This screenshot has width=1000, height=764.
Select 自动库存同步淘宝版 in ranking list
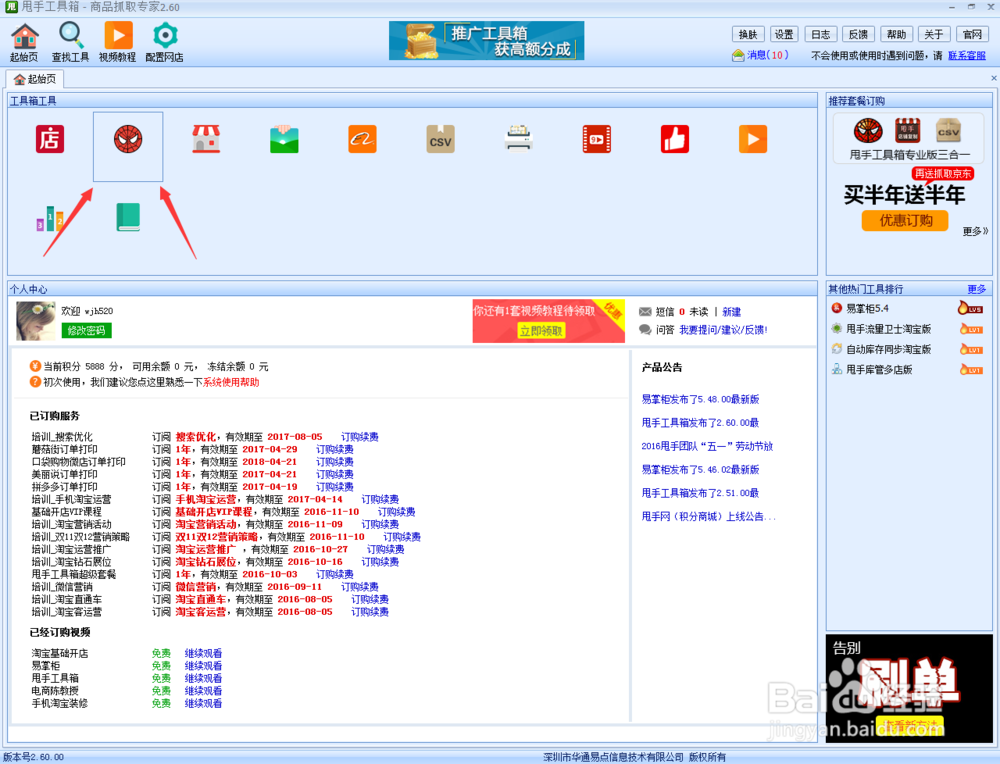[x=888, y=349]
